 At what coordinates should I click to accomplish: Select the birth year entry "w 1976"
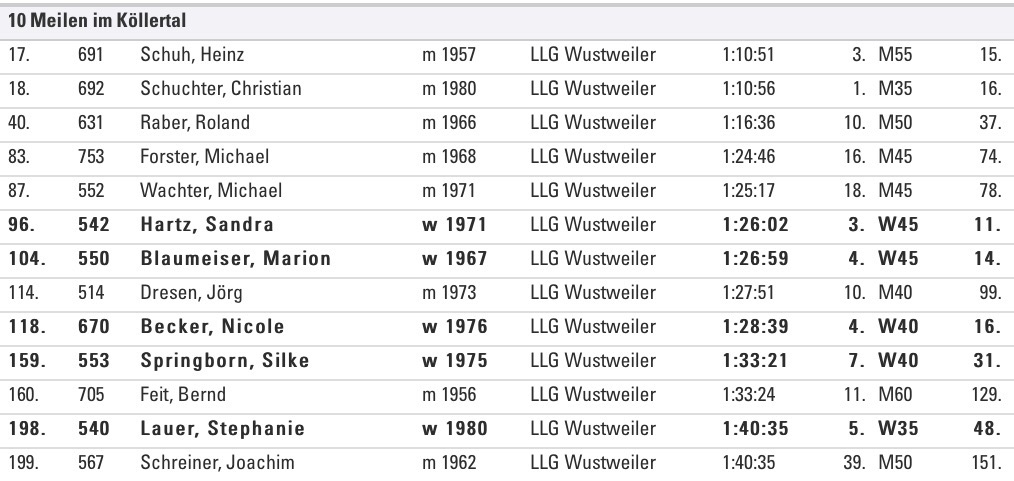point(454,326)
